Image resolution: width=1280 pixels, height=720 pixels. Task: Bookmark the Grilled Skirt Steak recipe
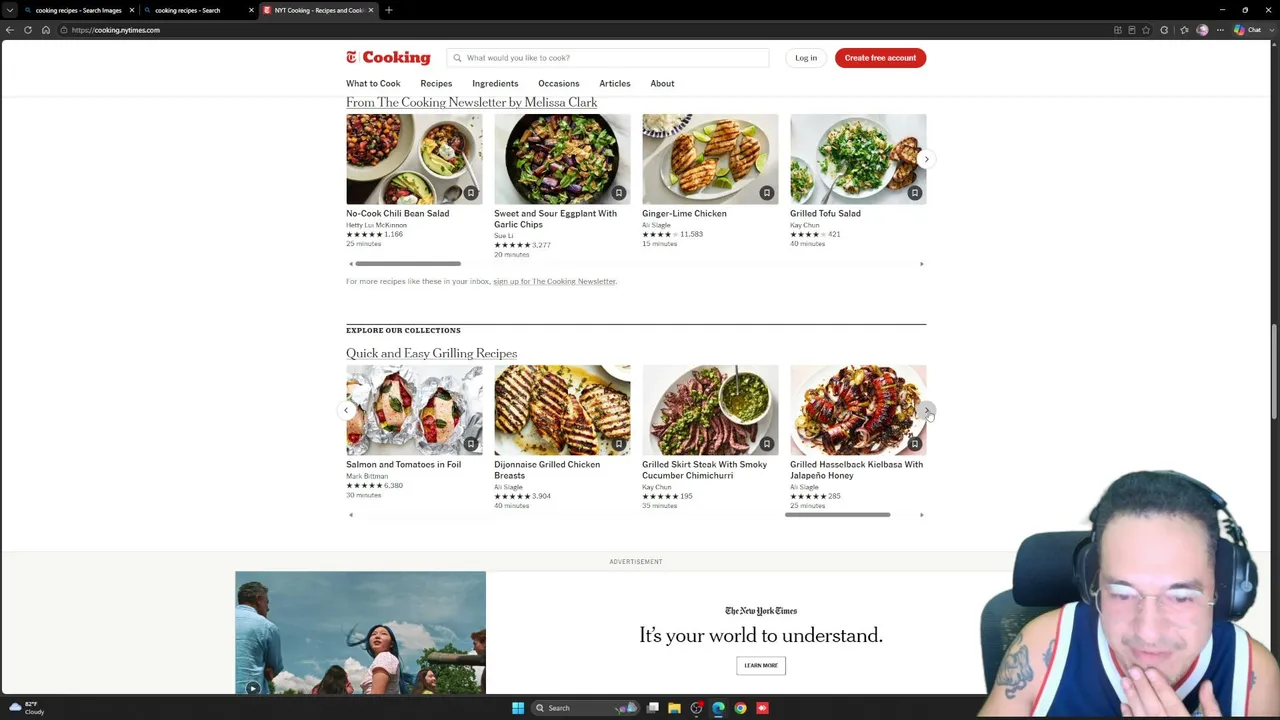(x=766, y=444)
